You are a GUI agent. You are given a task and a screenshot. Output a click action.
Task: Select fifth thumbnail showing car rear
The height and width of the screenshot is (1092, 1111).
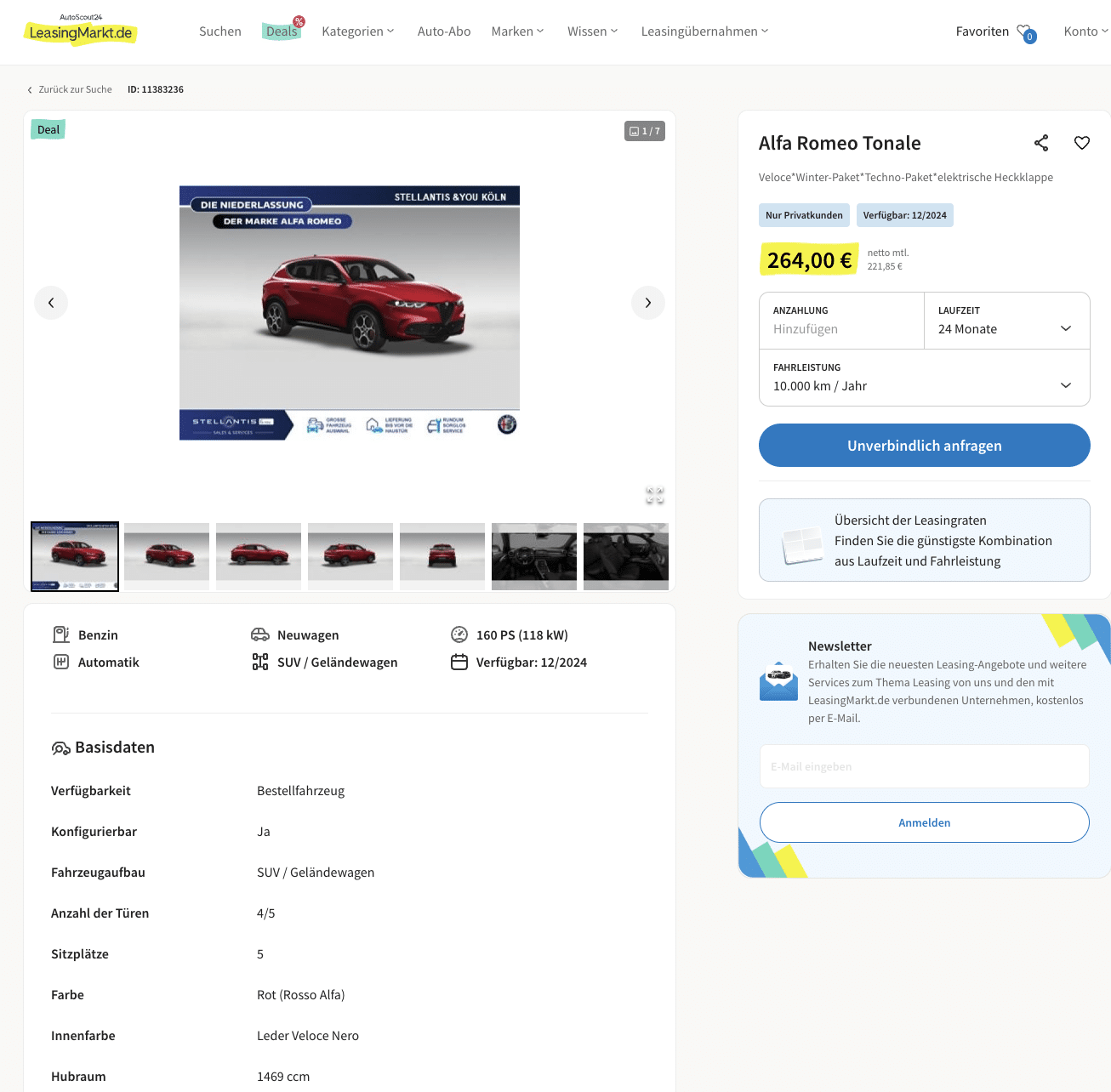point(442,556)
